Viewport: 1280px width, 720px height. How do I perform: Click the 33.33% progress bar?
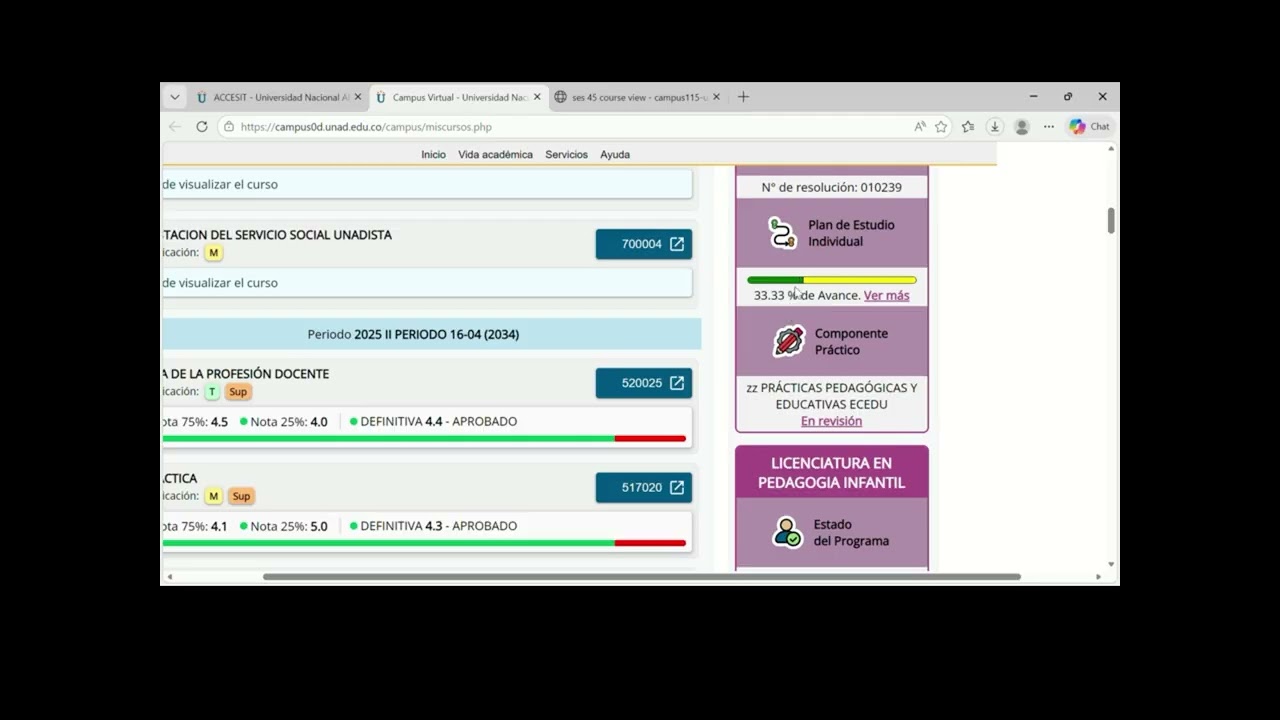coord(832,280)
